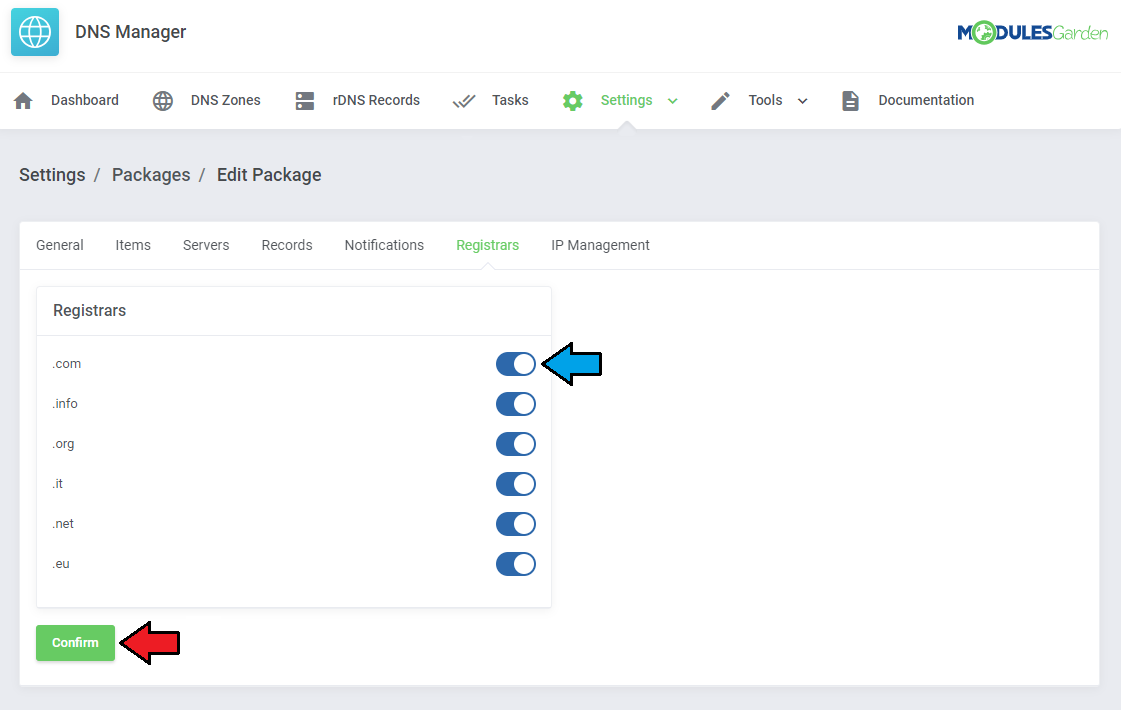Click the Tools pencil icon

pos(721,101)
